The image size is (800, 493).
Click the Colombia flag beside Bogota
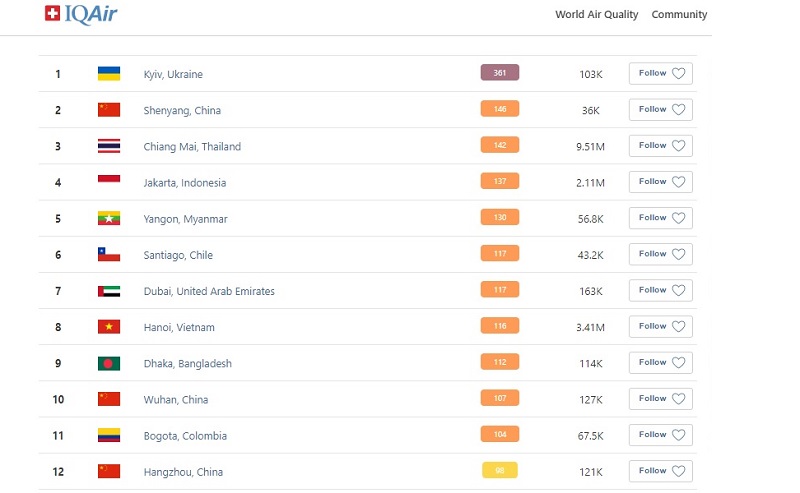pos(109,435)
